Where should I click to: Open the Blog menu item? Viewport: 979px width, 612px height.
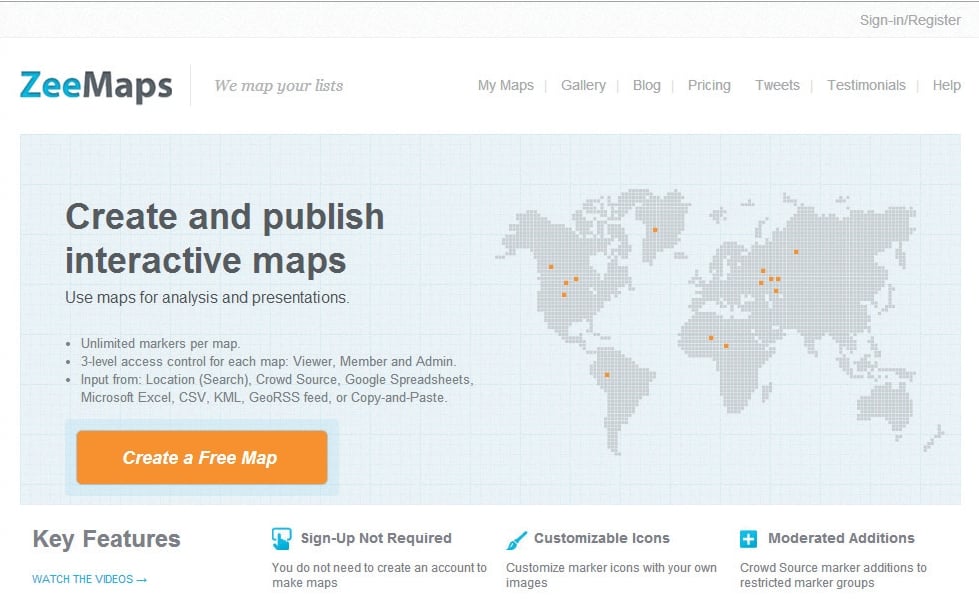point(646,85)
